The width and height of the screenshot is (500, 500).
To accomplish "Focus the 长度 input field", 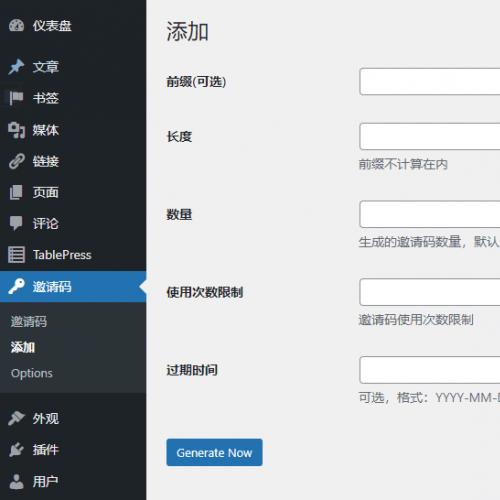I will point(430,136).
